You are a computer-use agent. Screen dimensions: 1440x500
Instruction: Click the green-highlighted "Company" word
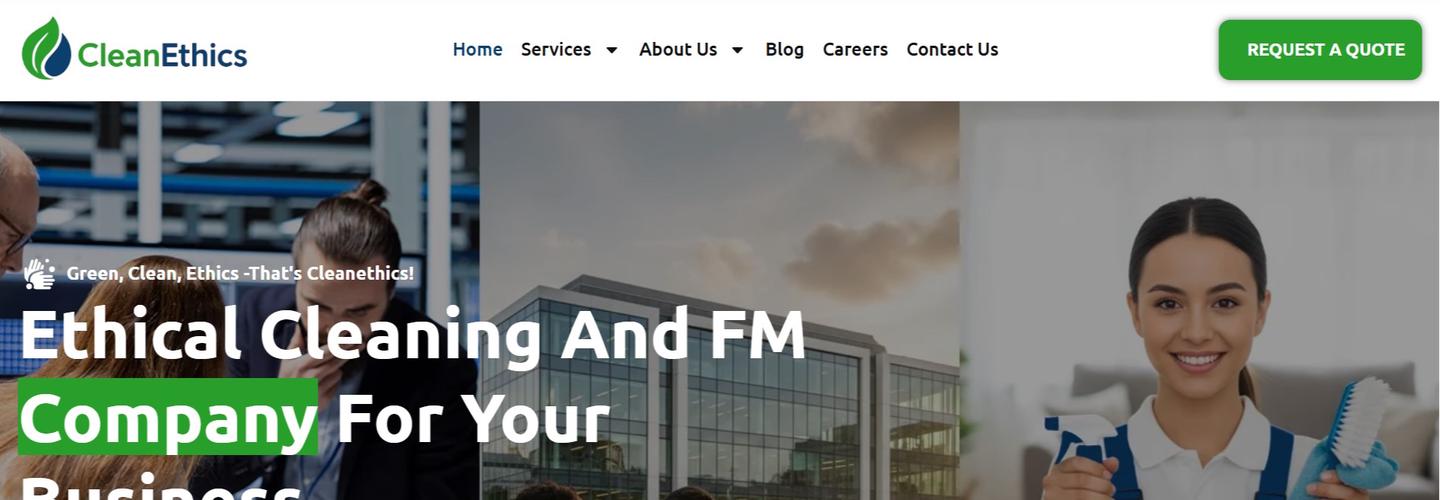pyautogui.click(x=168, y=417)
